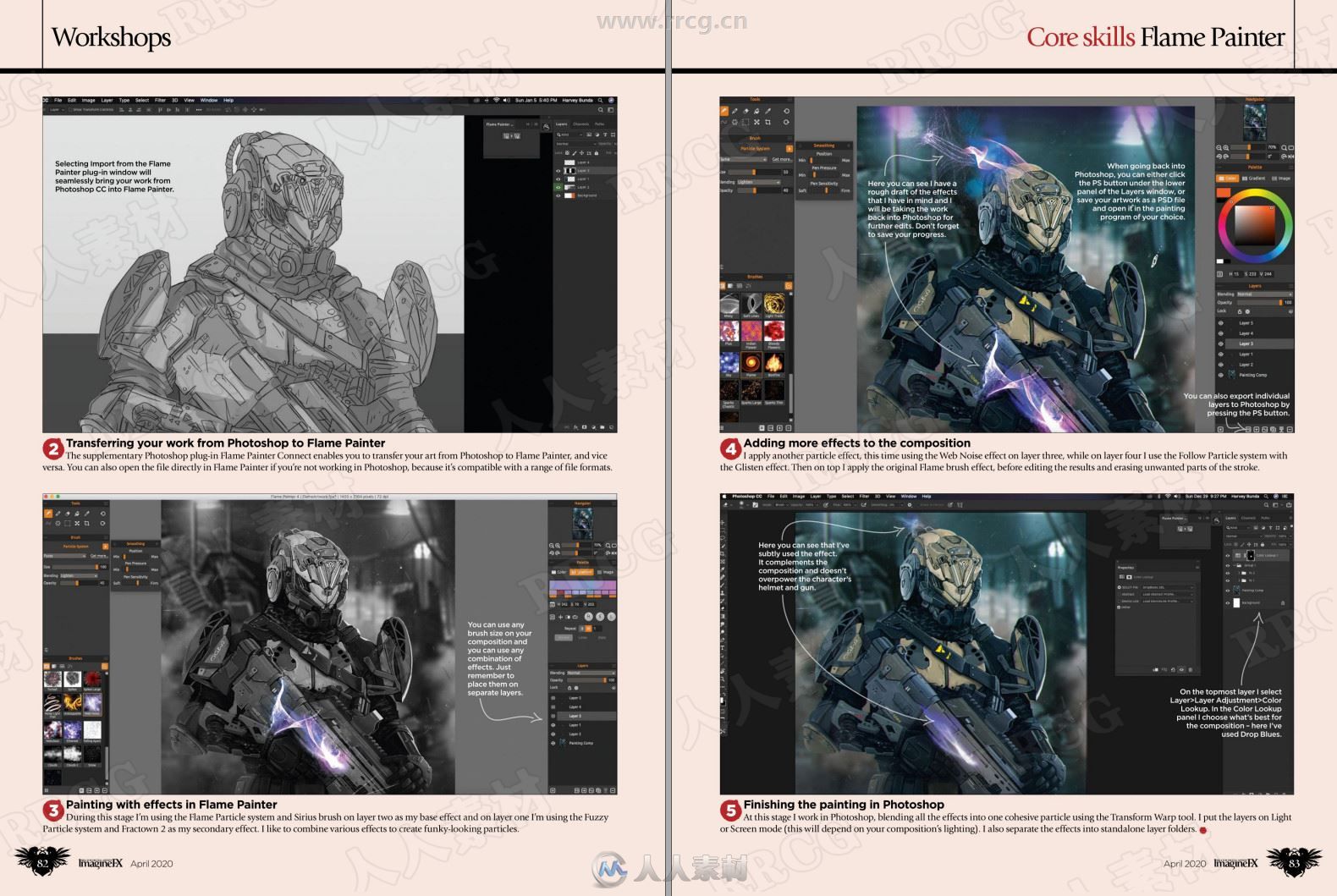Image resolution: width=1337 pixels, height=896 pixels.
Task: Select the Type tool in step 5 toolbar
Action: click(723, 647)
